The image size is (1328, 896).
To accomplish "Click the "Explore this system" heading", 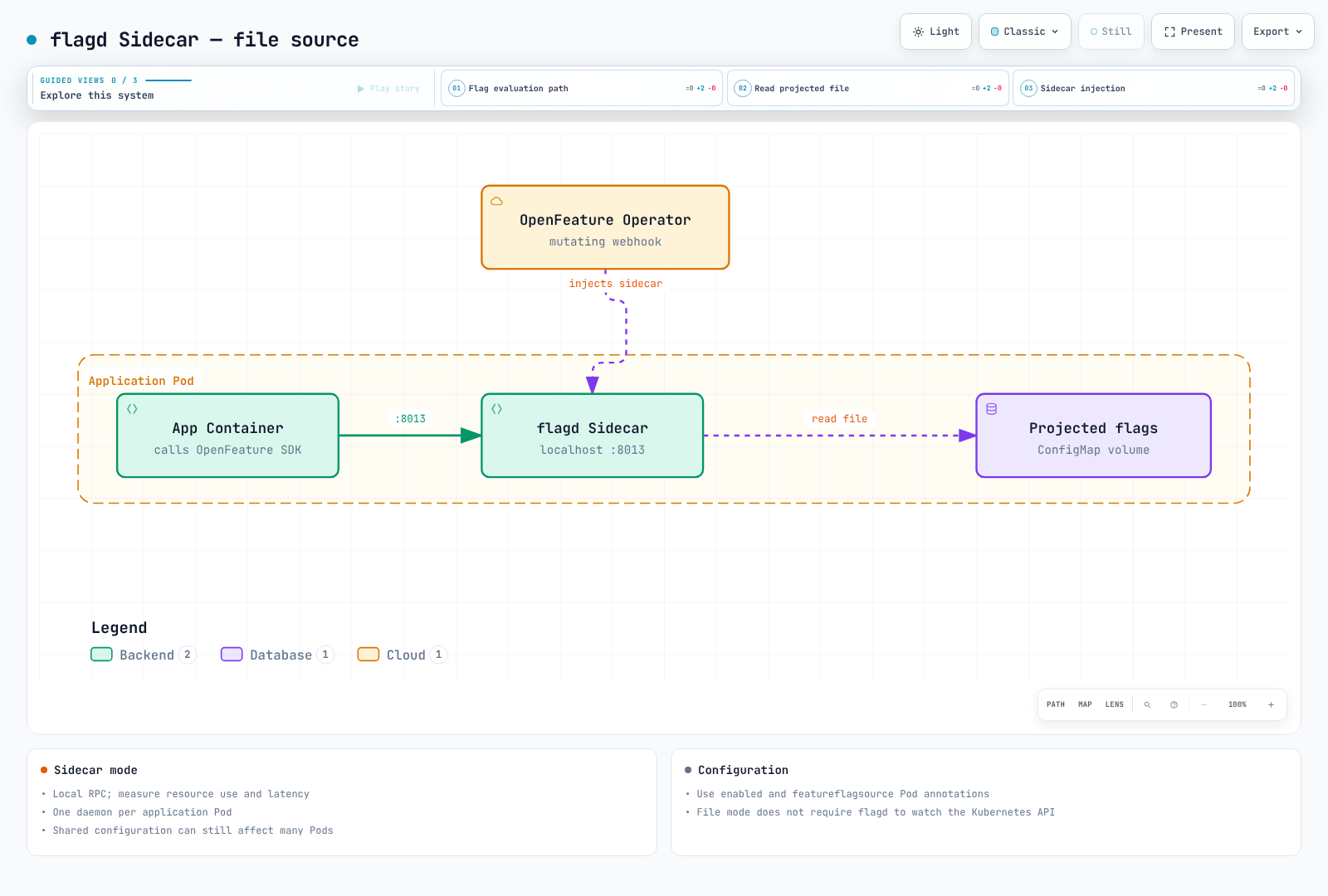I will 97,95.
